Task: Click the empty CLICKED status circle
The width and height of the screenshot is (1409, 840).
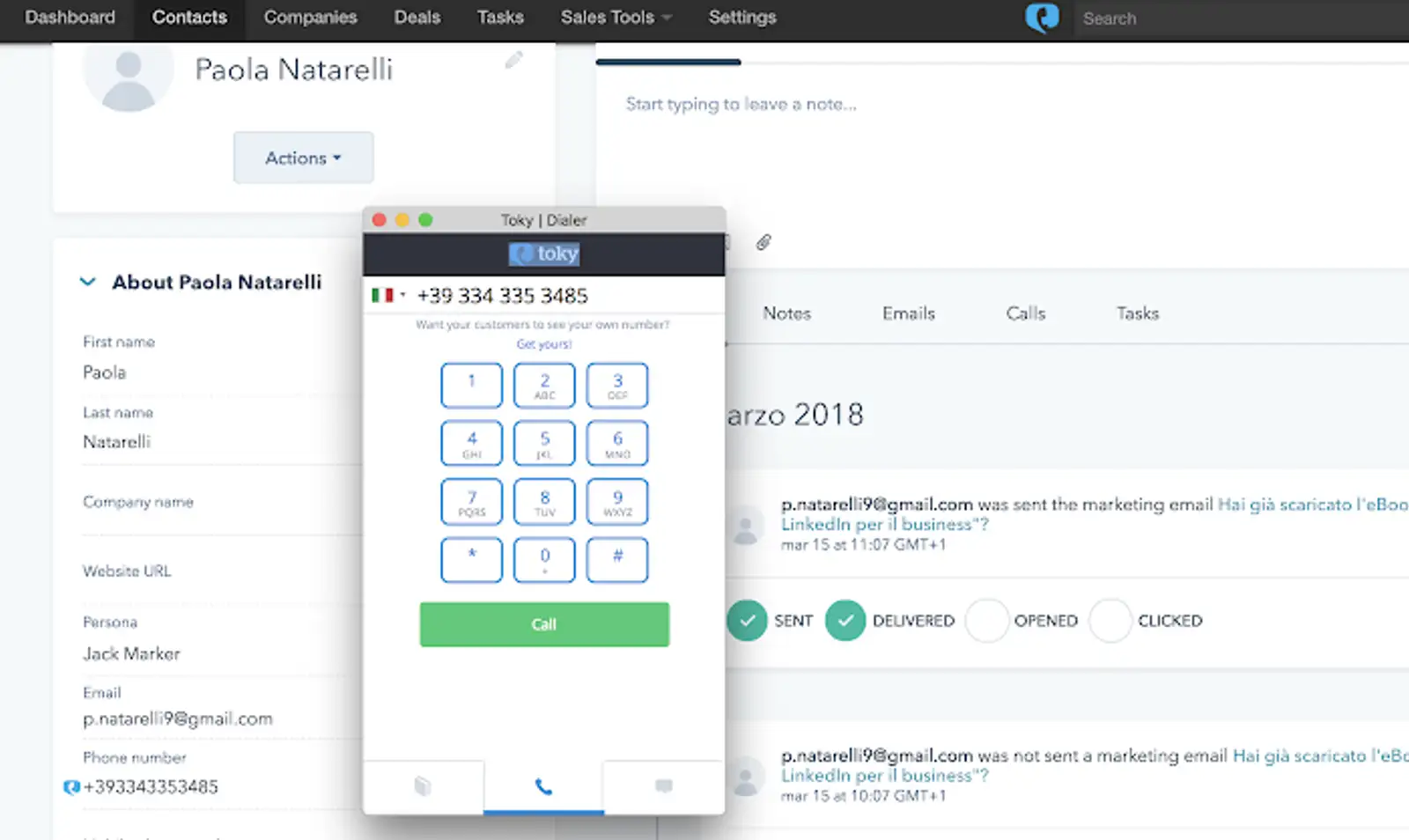Action: click(x=1110, y=621)
